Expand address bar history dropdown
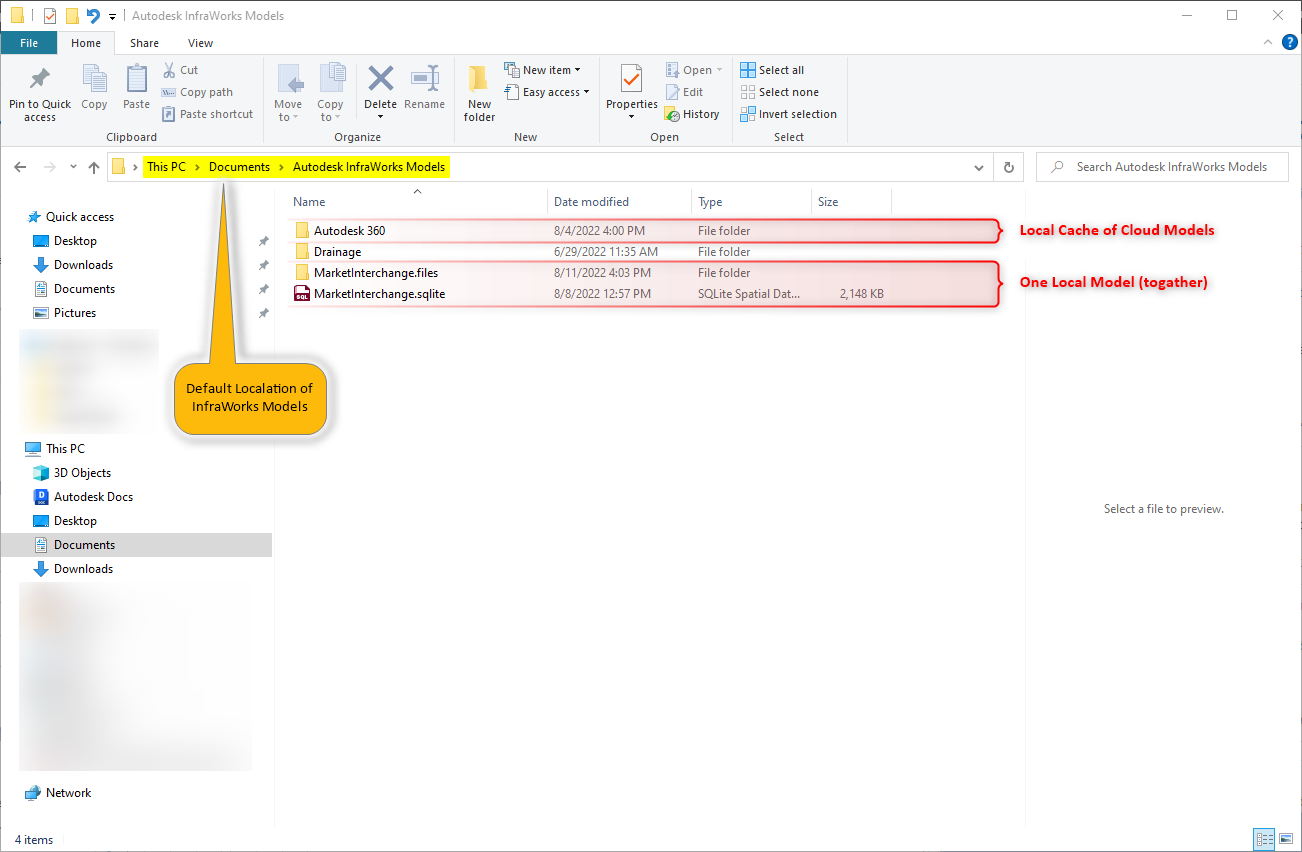Viewport: 1302px width, 852px height. pyautogui.click(x=979, y=167)
